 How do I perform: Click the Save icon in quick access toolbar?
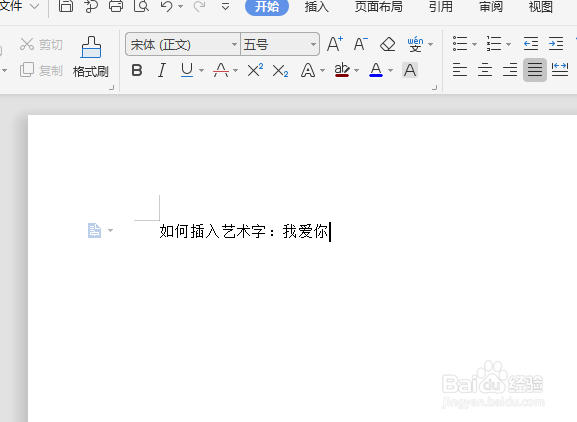(66, 6)
